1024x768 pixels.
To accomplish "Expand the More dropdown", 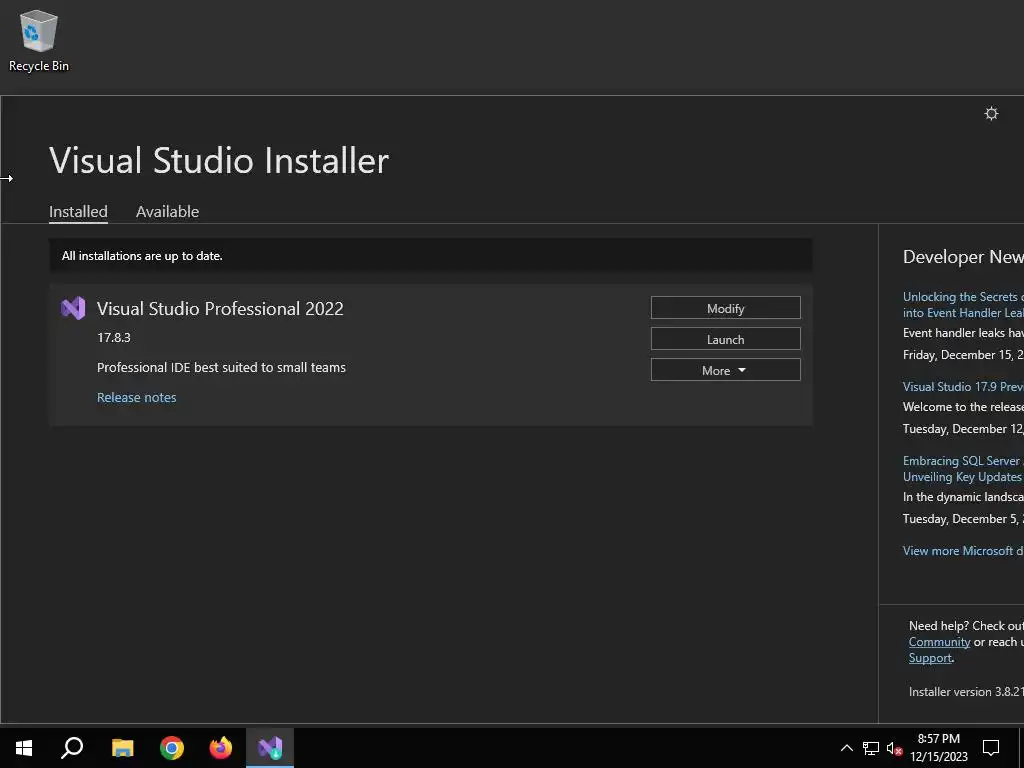I will [x=726, y=370].
